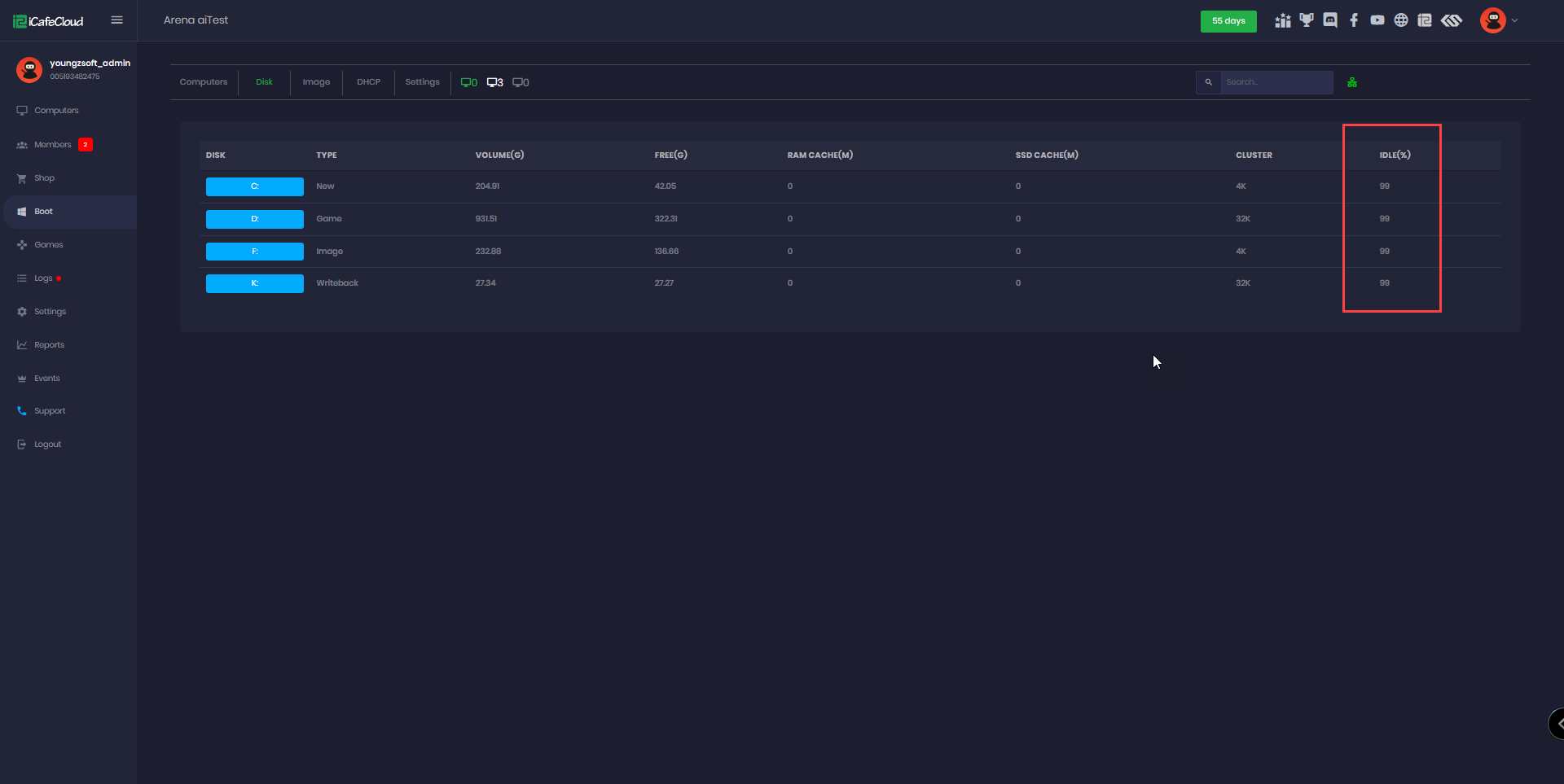
Task: Open Games in the sidebar
Action: pos(49,245)
